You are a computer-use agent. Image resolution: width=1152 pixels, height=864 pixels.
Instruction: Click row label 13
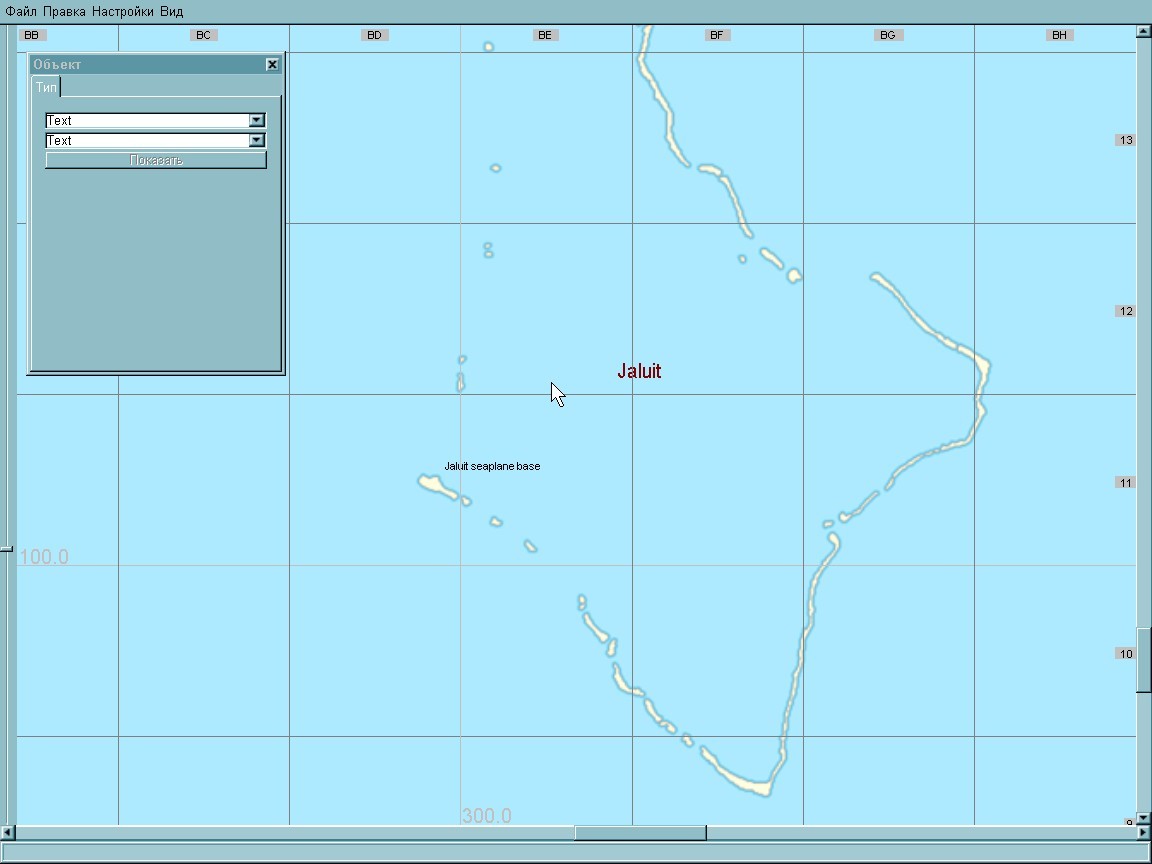click(1126, 140)
